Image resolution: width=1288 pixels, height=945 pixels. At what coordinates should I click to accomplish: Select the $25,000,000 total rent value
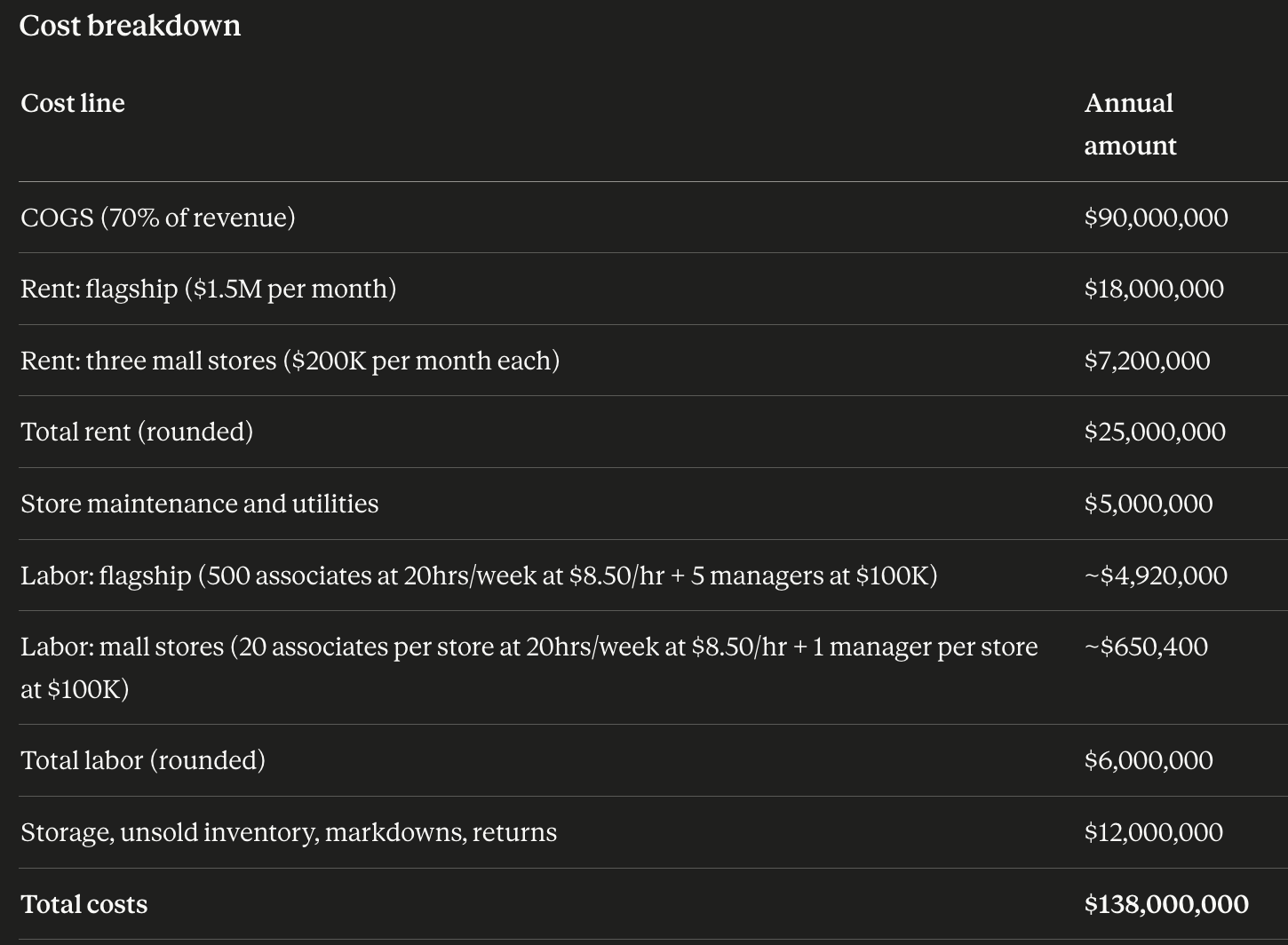tap(1155, 432)
